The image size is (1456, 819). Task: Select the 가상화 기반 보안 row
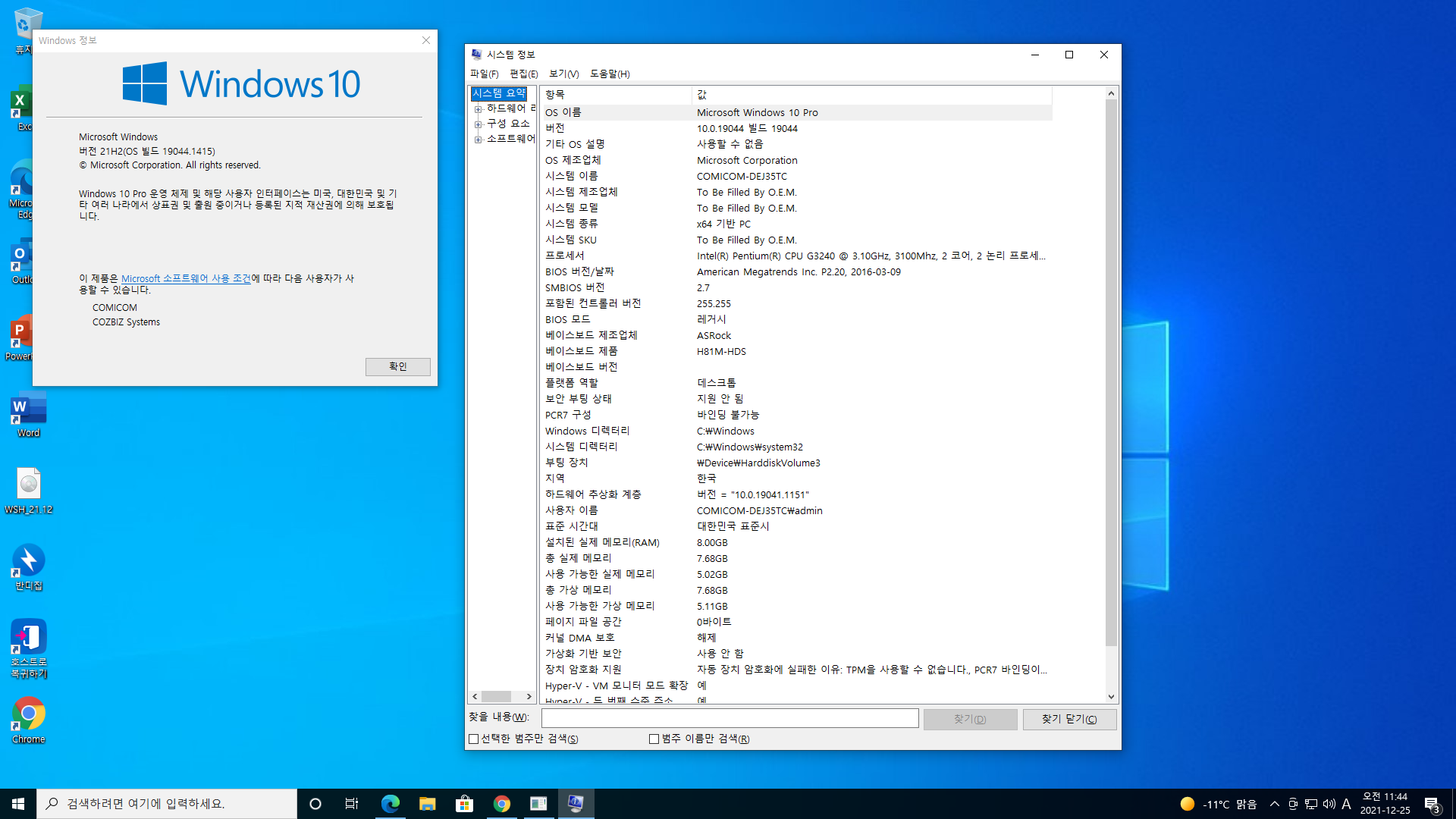pyautogui.click(x=796, y=654)
